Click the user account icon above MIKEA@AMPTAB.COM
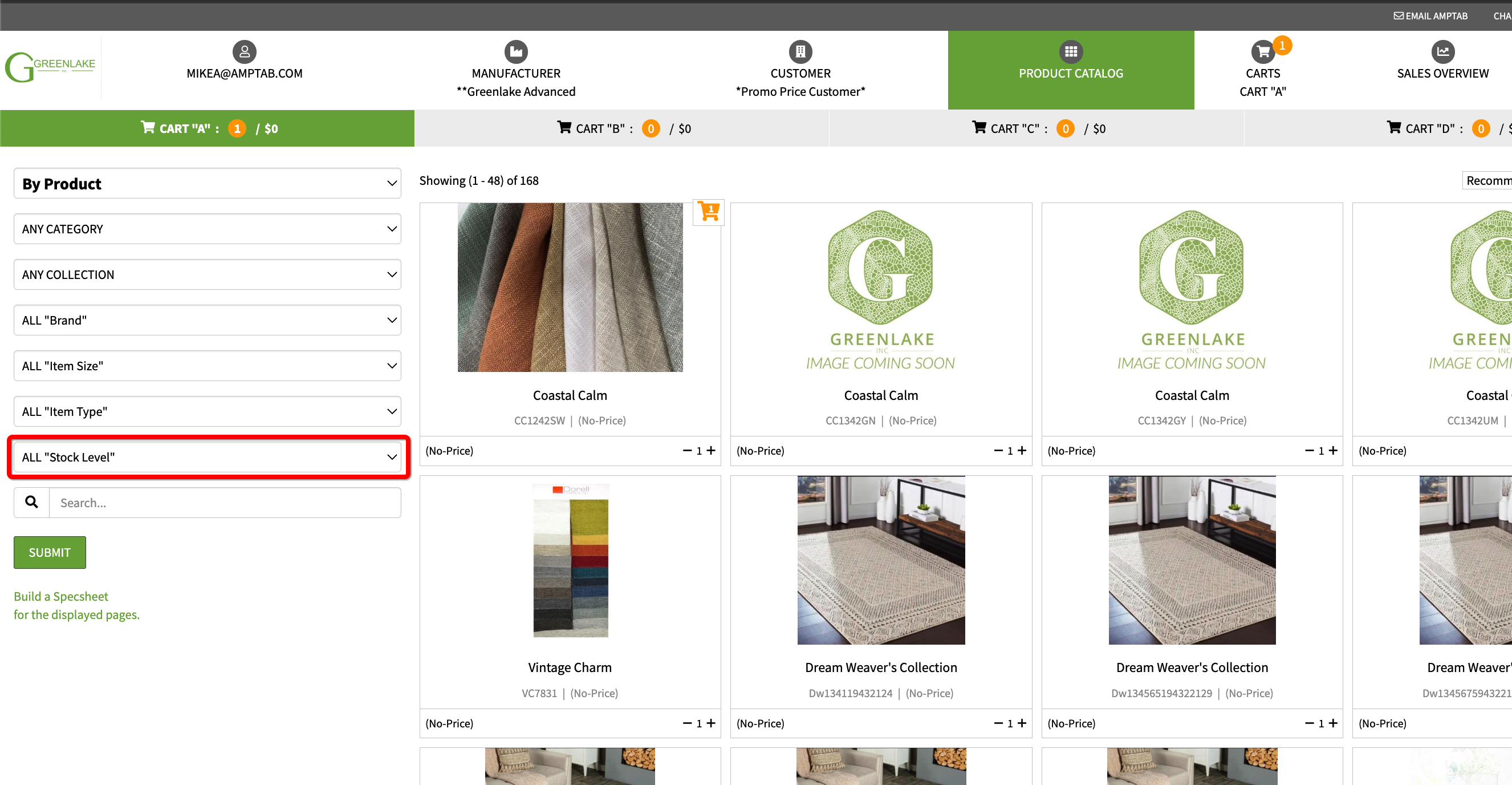The image size is (1512, 785). pyautogui.click(x=244, y=52)
